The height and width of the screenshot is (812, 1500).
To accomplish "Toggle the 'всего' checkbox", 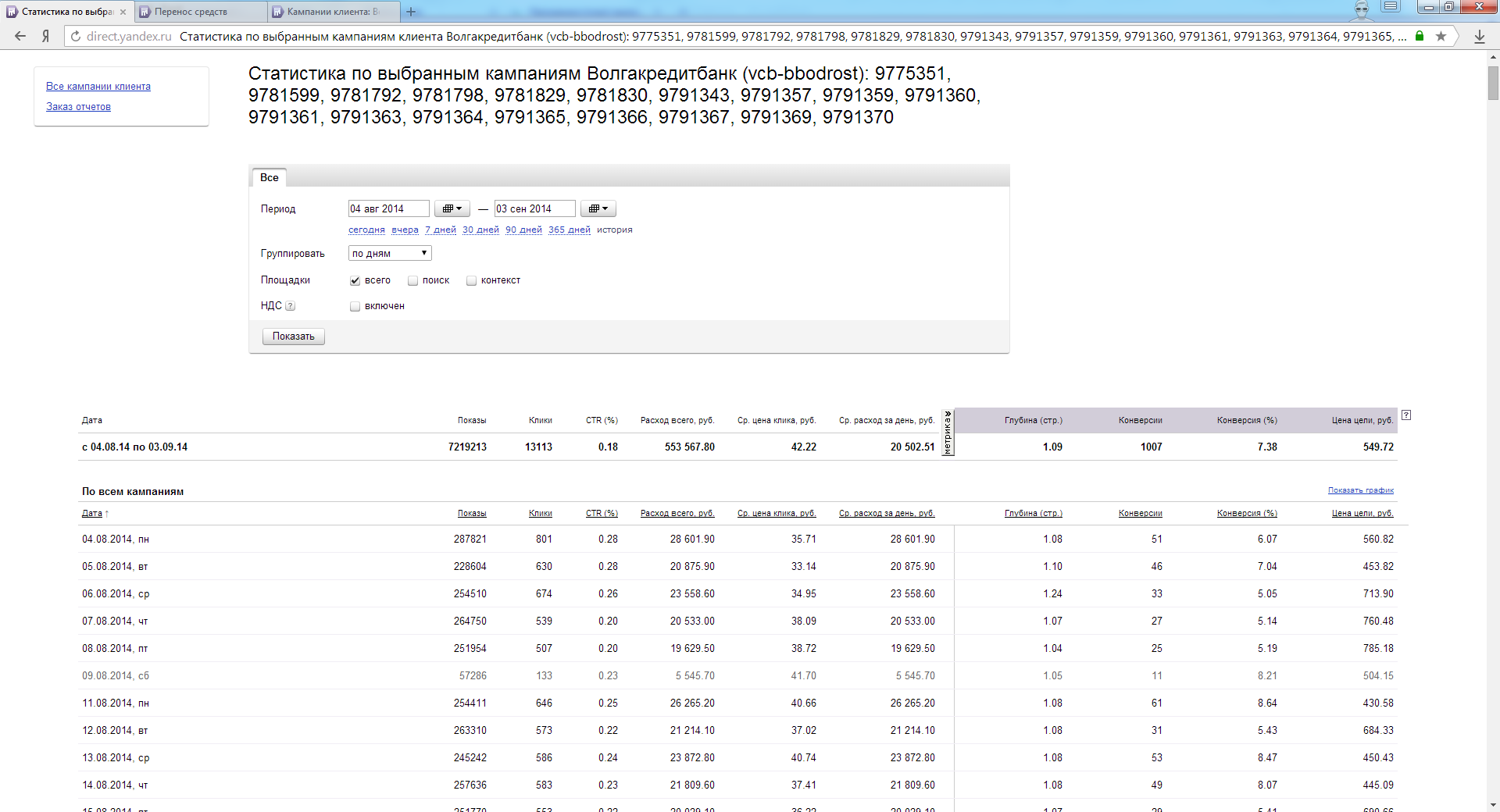I will coord(355,280).
